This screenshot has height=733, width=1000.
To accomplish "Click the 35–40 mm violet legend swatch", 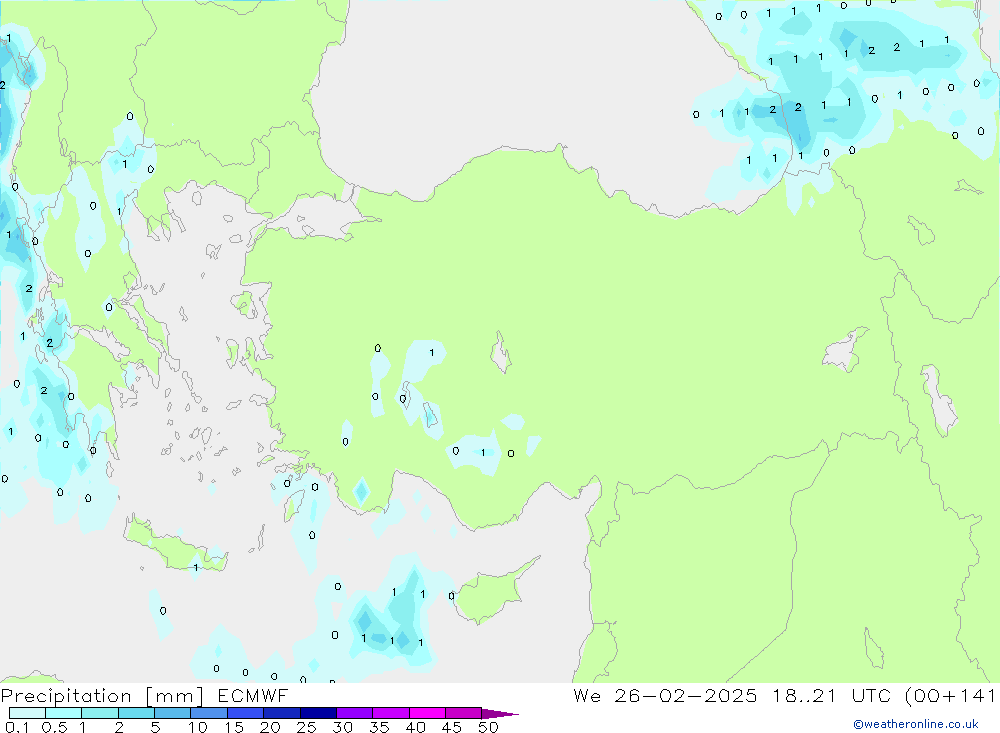I will point(391,713).
